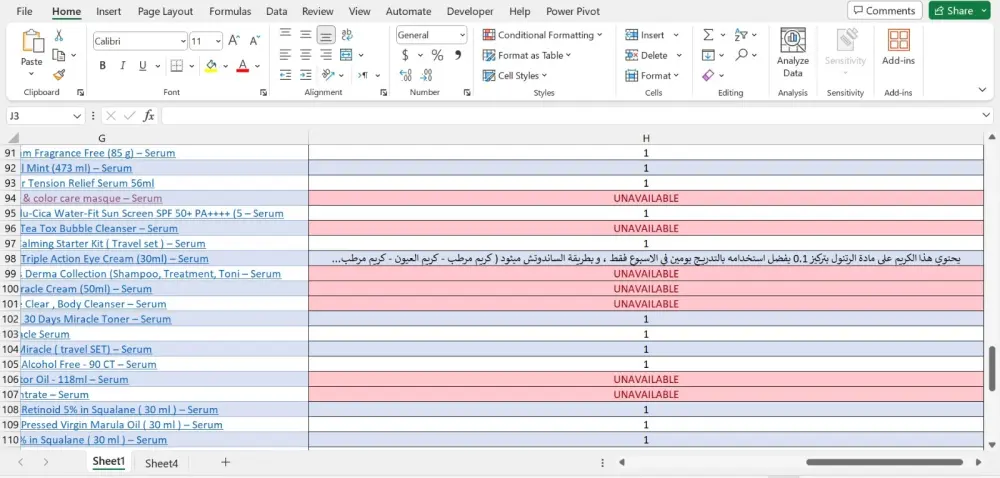Switch to the Page Layout tab
This screenshot has width=1000, height=478.
click(x=165, y=11)
